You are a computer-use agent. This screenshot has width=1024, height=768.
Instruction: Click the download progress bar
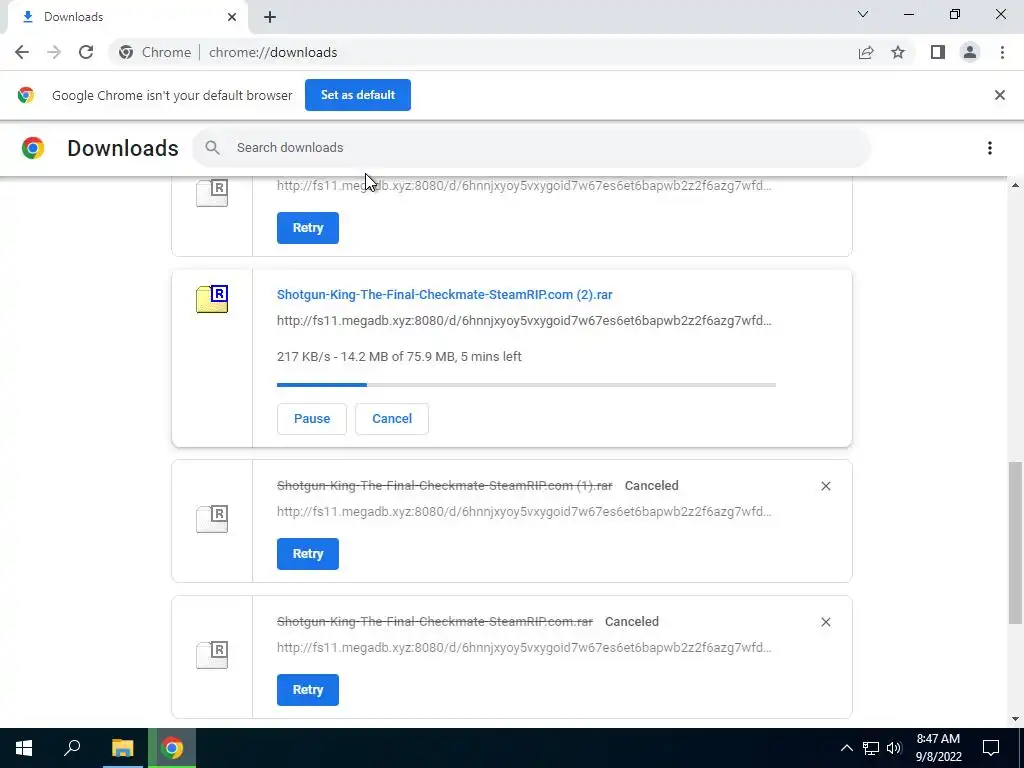click(x=526, y=385)
